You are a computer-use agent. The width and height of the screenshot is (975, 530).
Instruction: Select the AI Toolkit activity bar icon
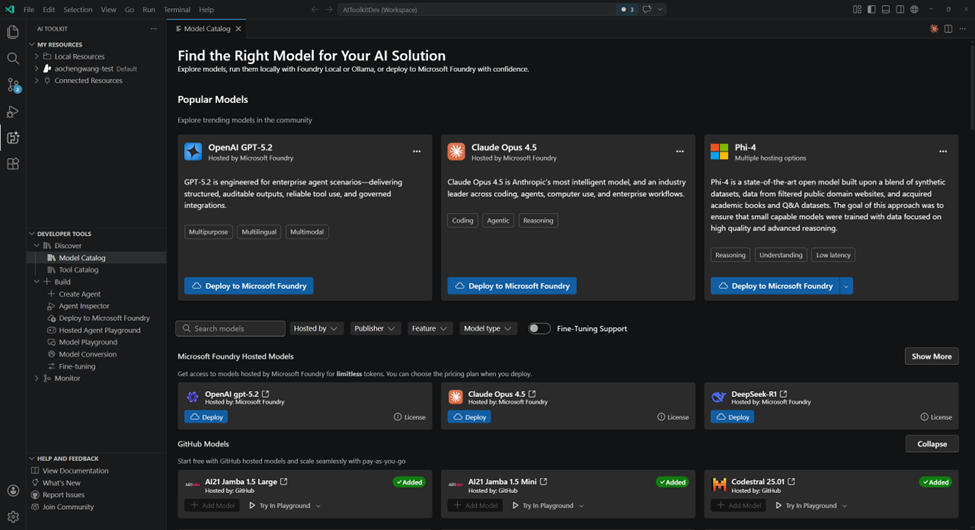point(12,138)
